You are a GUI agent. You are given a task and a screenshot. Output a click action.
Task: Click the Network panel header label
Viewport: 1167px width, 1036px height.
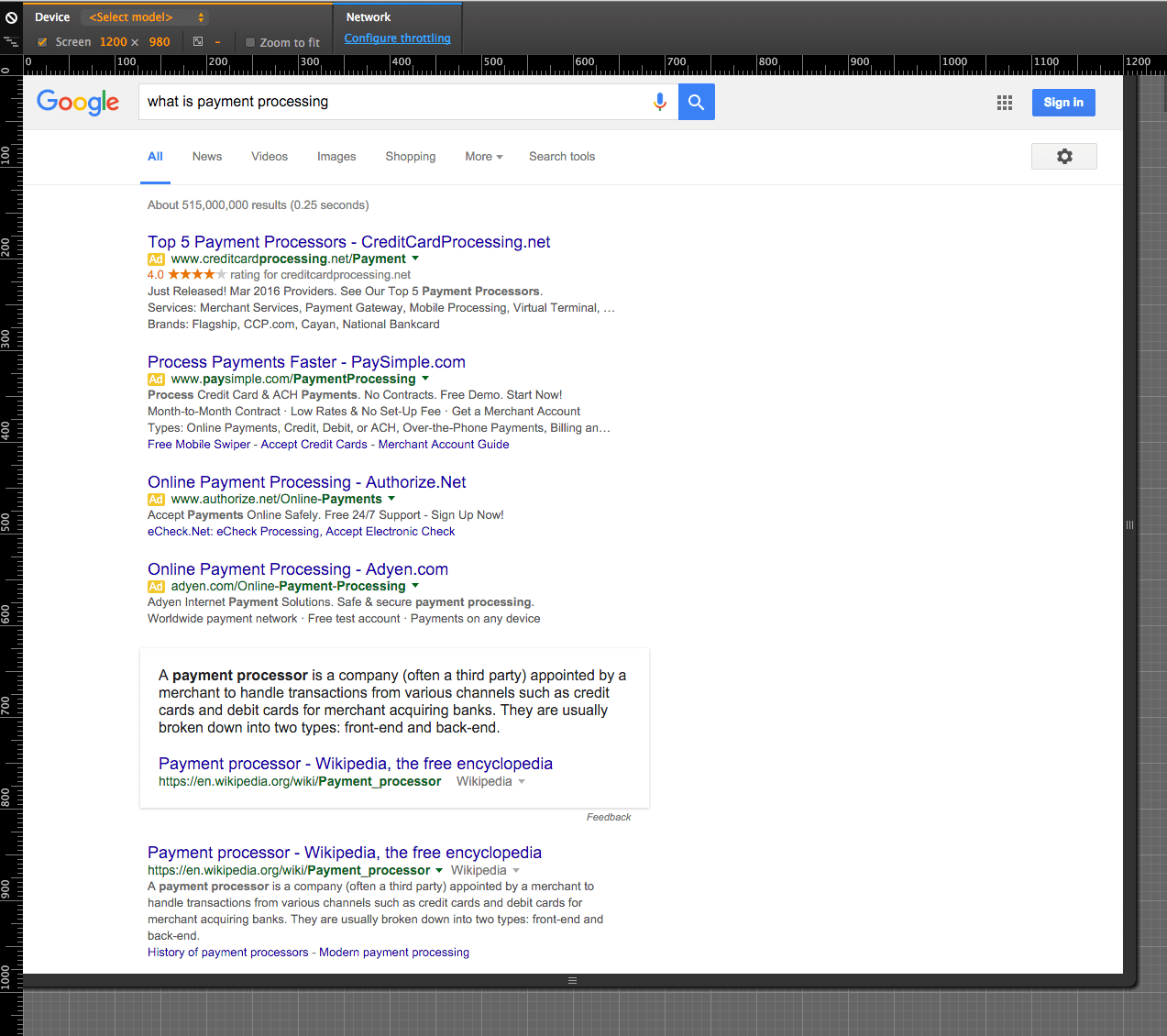tap(369, 17)
